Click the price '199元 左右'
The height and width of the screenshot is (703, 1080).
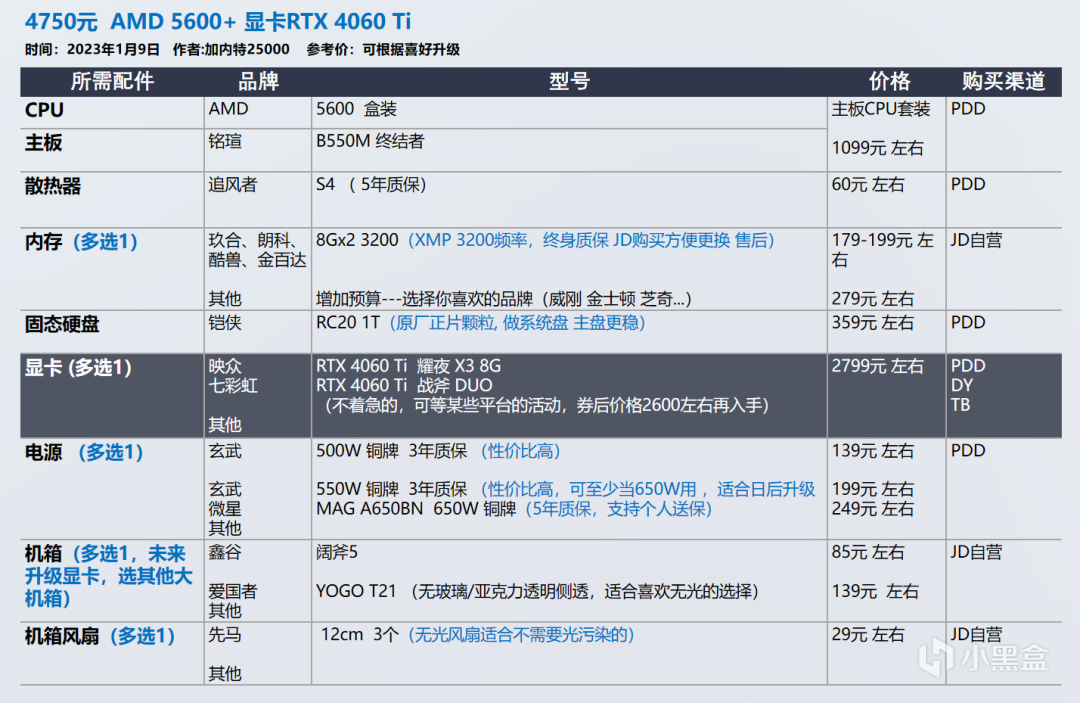873,490
